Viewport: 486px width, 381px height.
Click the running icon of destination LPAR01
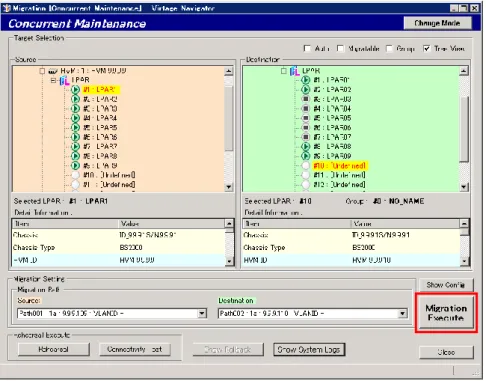click(x=306, y=80)
